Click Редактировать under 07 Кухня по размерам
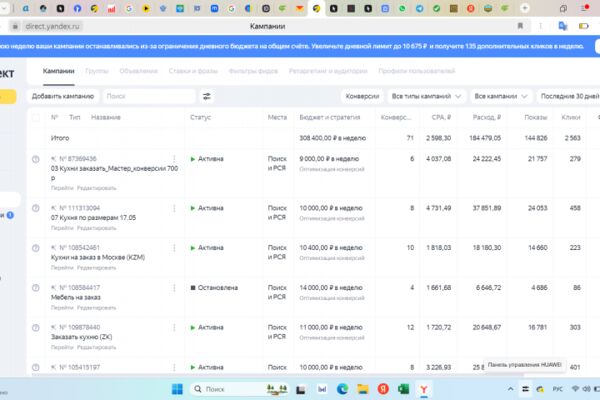Image resolution: width=600 pixels, height=400 pixels. coord(96,228)
